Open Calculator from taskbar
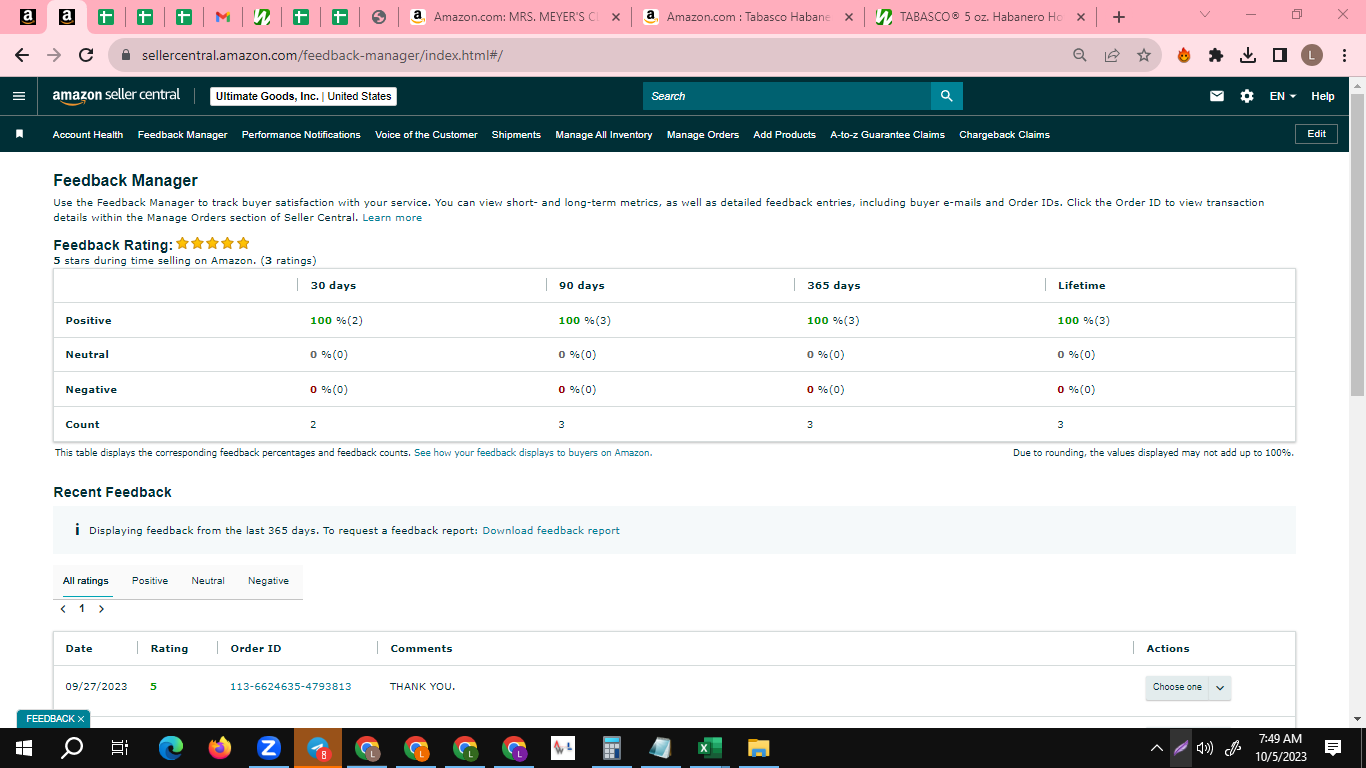 coord(611,747)
